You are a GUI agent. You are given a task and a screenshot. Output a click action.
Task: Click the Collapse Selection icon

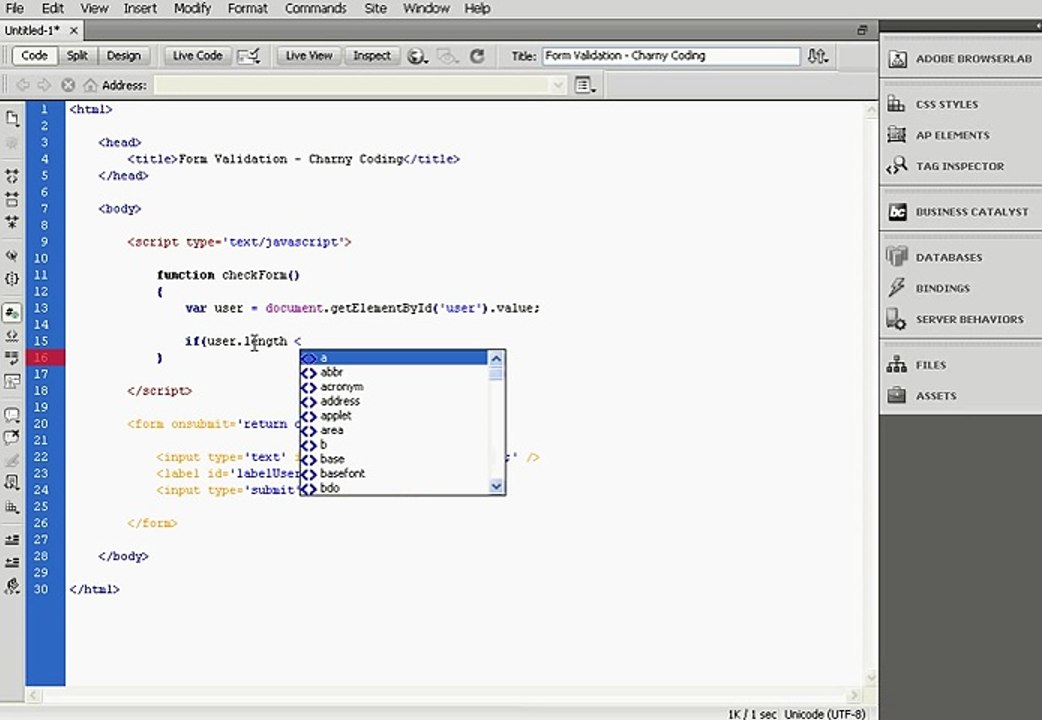click(x=12, y=199)
